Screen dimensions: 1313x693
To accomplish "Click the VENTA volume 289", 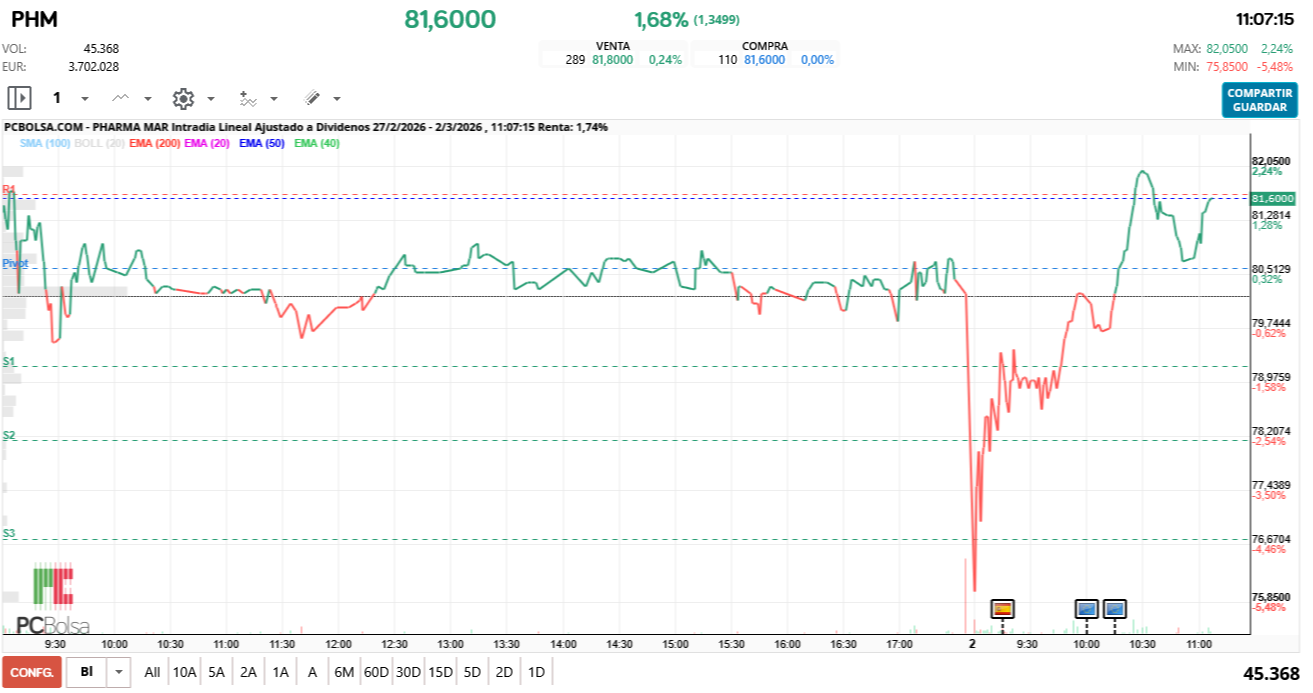I will (x=575, y=60).
